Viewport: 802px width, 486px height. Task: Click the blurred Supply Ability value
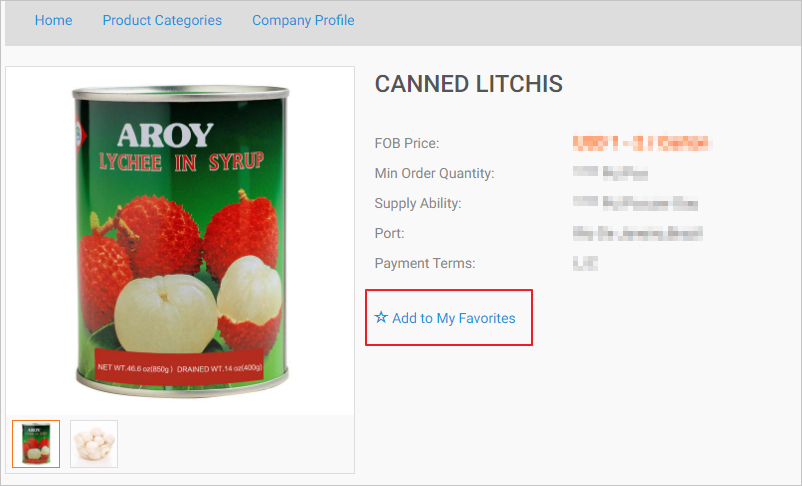pos(635,204)
